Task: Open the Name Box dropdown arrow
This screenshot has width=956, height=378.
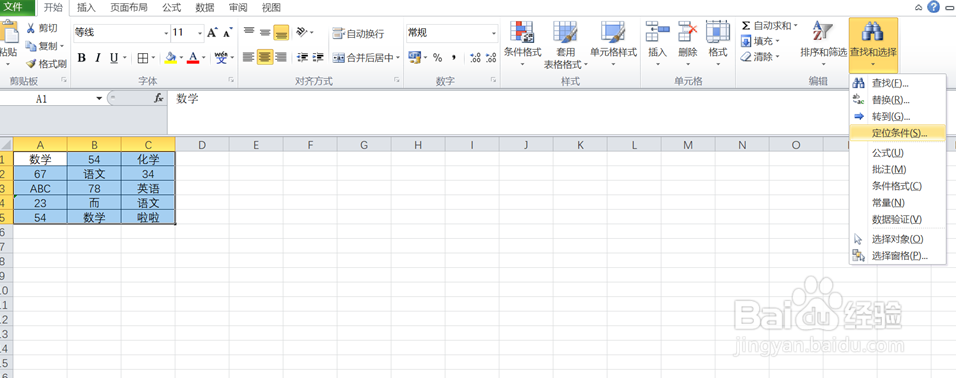Action: click(99, 99)
